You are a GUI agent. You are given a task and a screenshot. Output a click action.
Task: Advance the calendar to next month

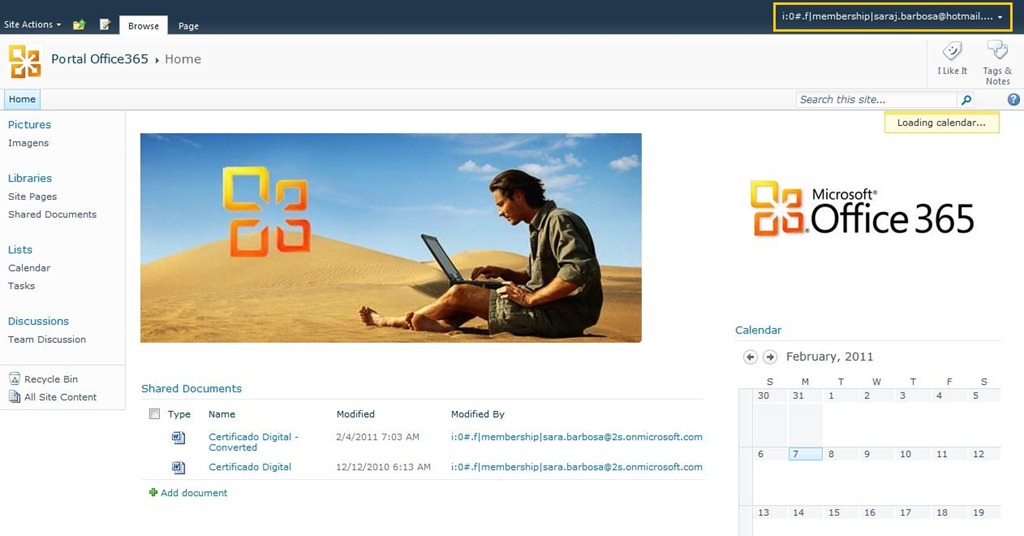tap(770, 357)
